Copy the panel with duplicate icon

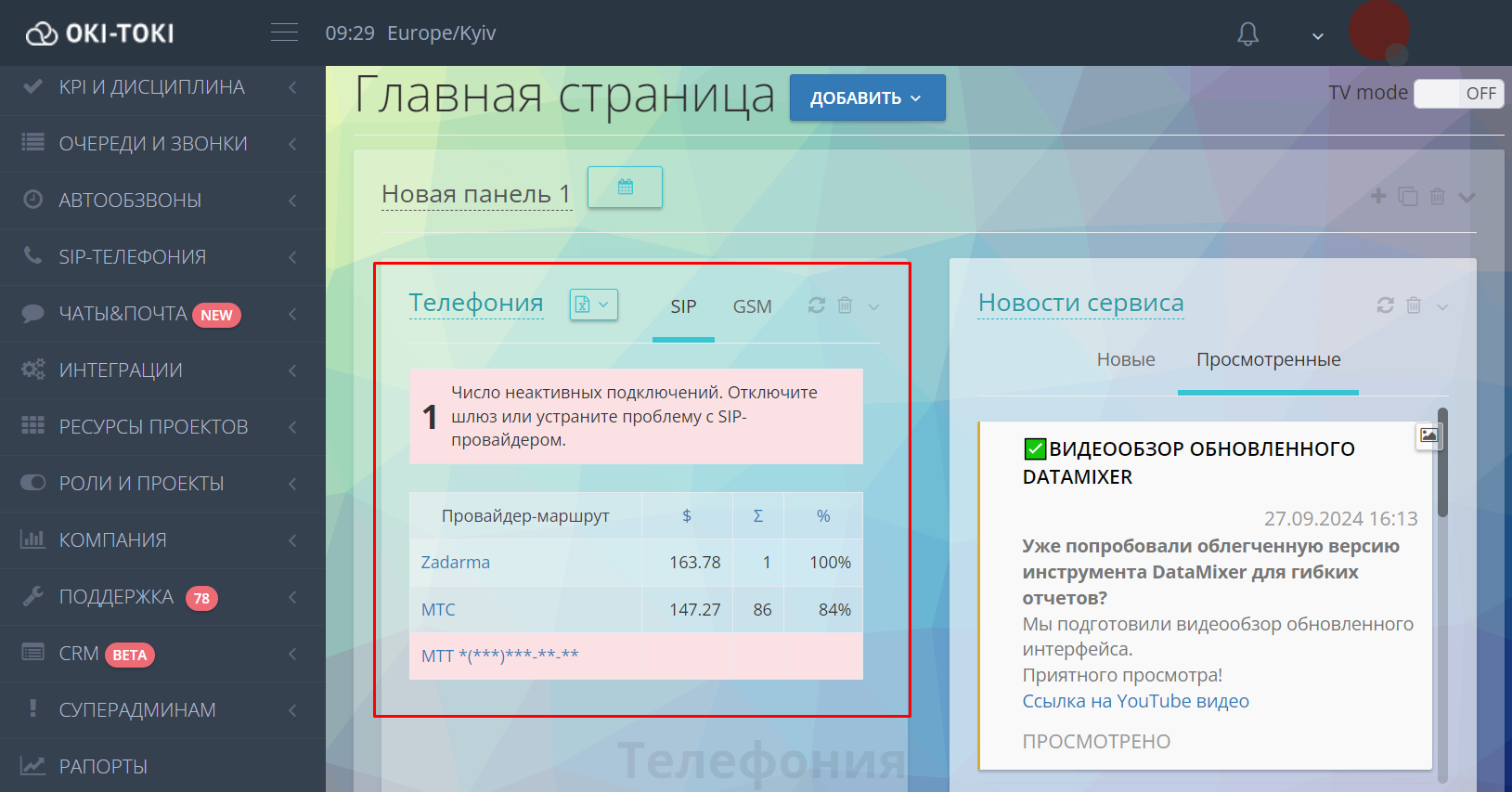click(x=1408, y=197)
